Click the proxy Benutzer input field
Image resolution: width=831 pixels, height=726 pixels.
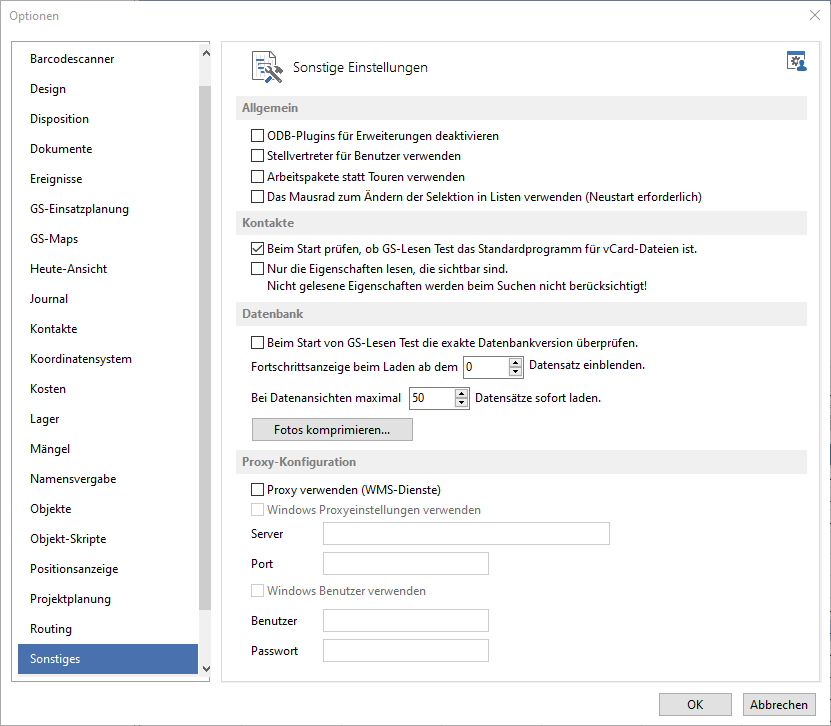406,621
